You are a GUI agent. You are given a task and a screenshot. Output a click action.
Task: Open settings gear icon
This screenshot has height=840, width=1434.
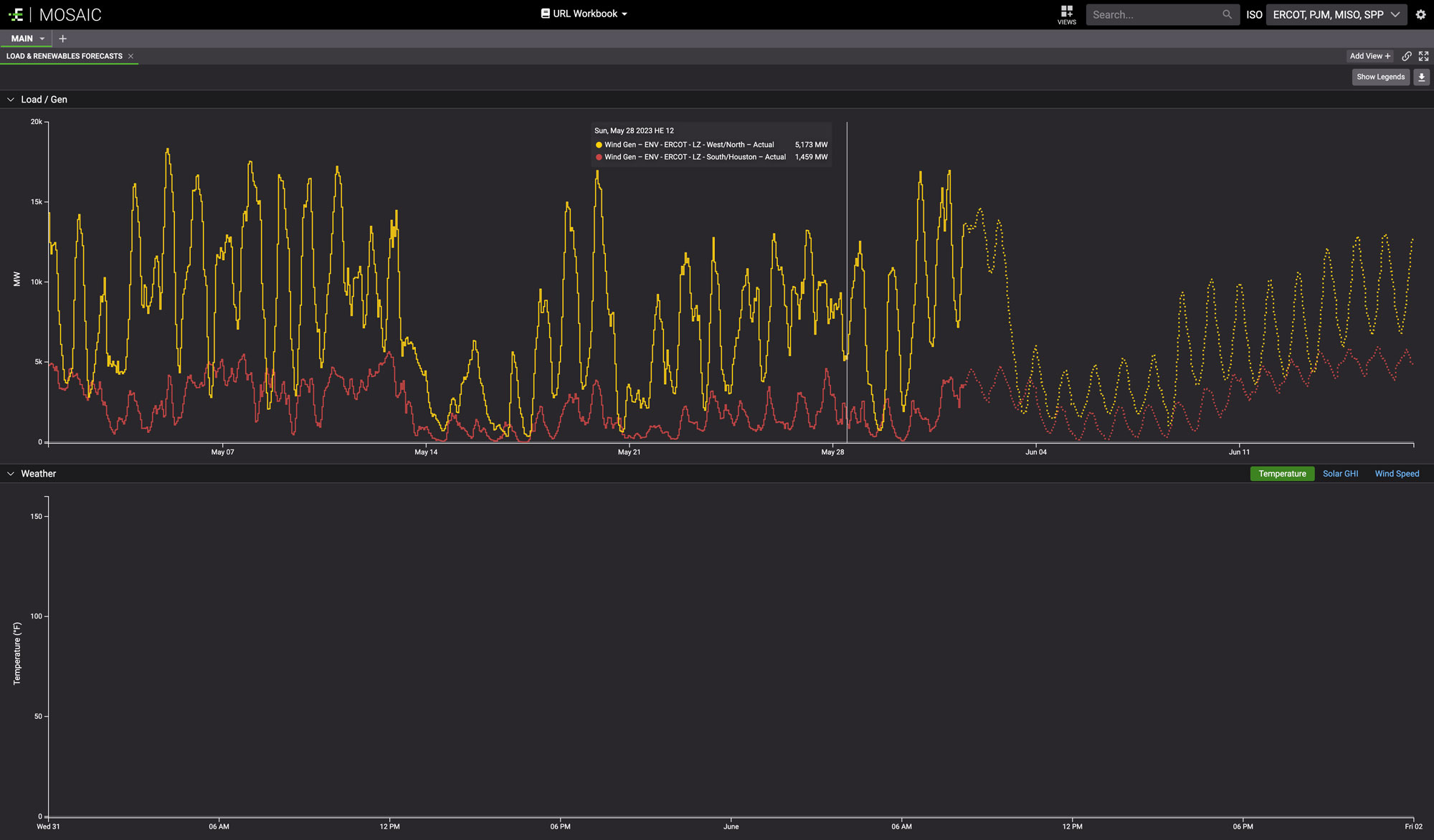tap(1420, 14)
